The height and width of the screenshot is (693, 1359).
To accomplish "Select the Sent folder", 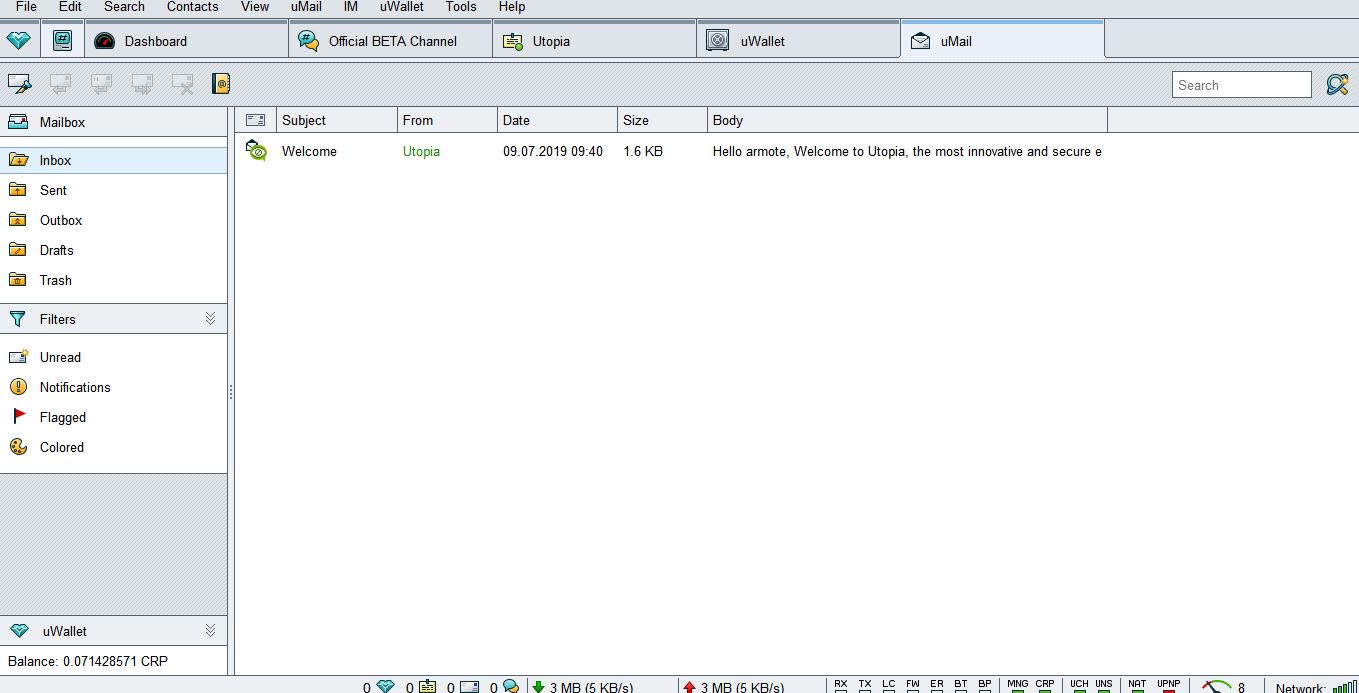I will tap(53, 190).
